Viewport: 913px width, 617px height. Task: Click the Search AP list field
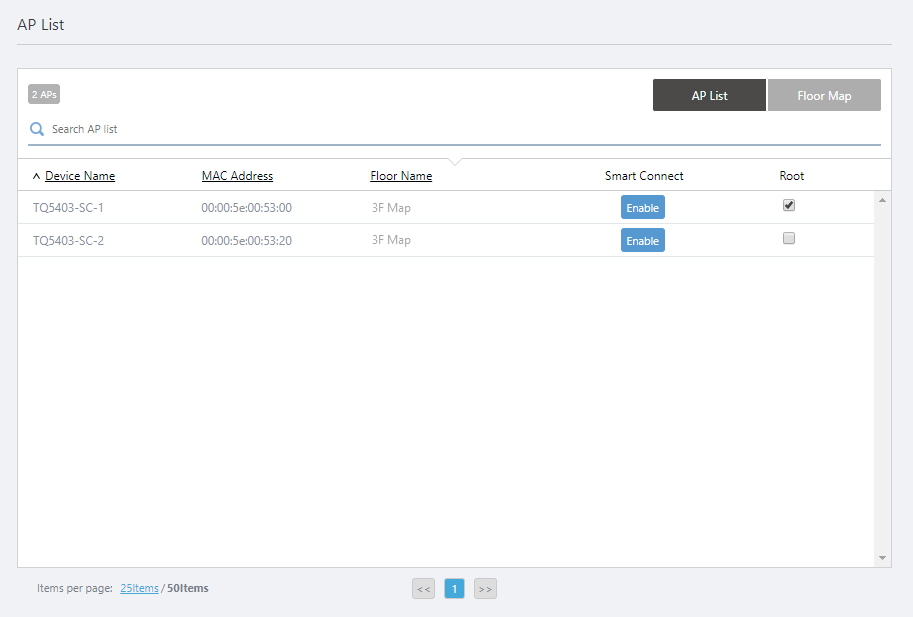pyautogui.click(x=460, y=129)
